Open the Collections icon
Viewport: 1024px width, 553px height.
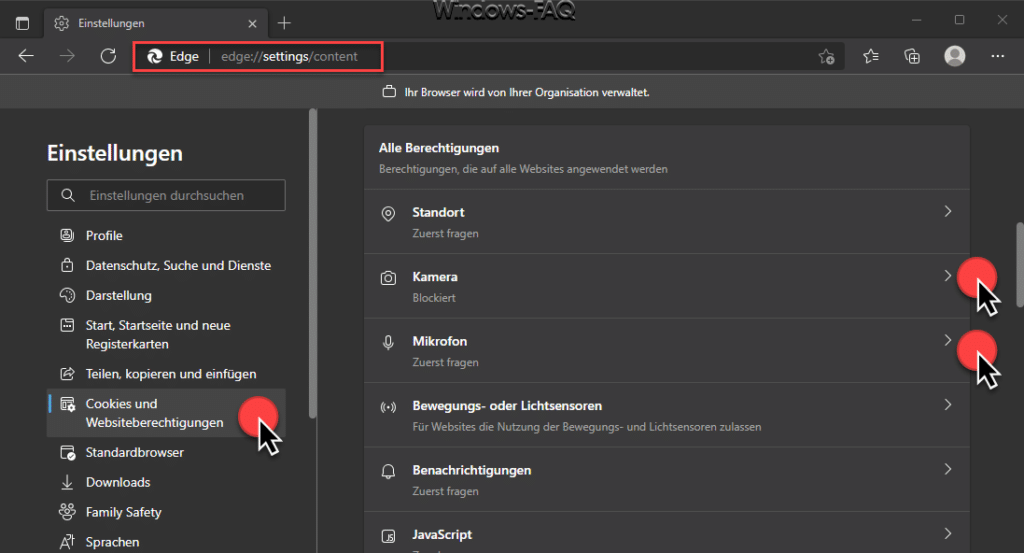[912, 57]
